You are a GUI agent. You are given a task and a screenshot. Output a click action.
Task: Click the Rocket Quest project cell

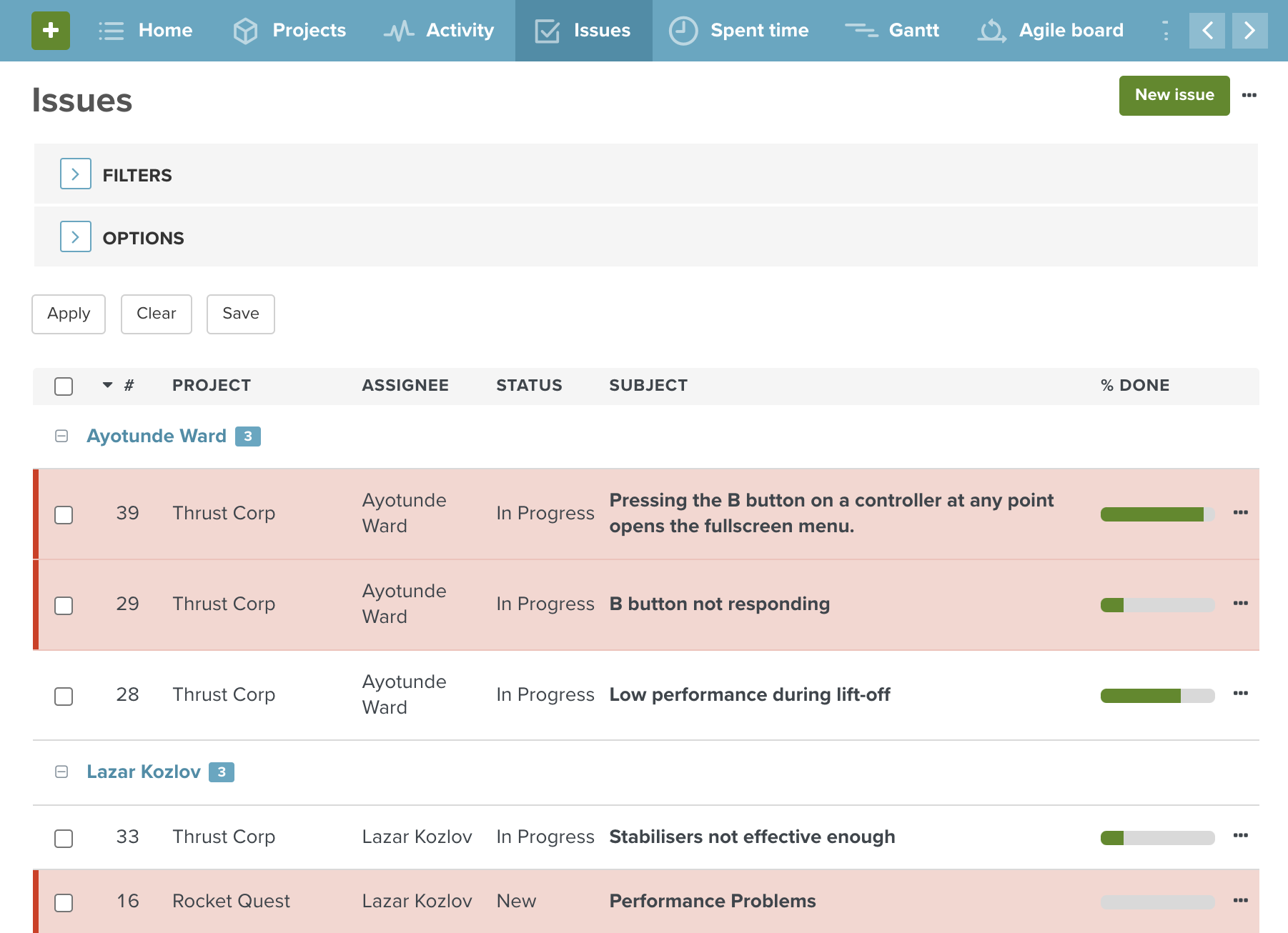231,902
